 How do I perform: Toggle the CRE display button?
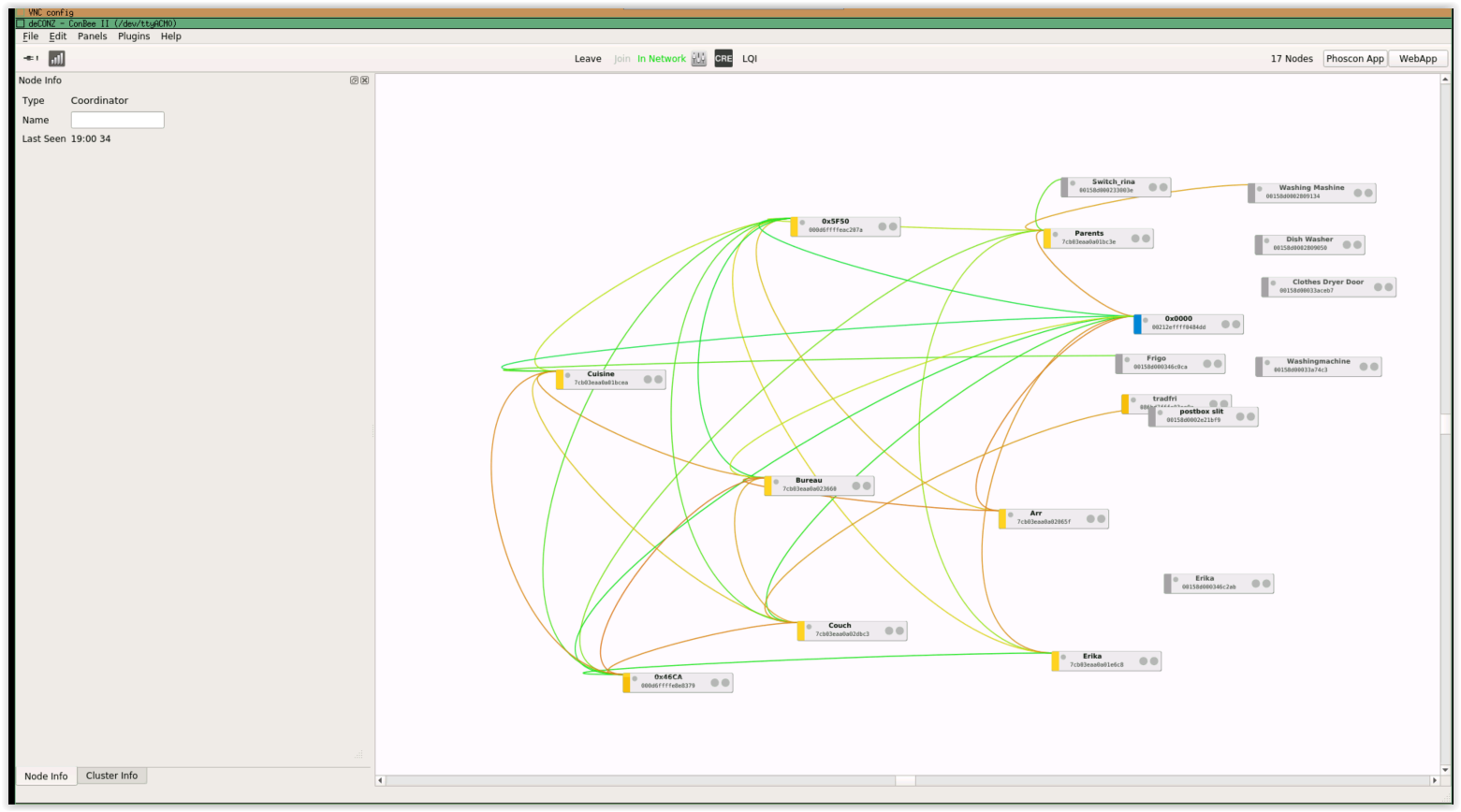coord(723,58)
